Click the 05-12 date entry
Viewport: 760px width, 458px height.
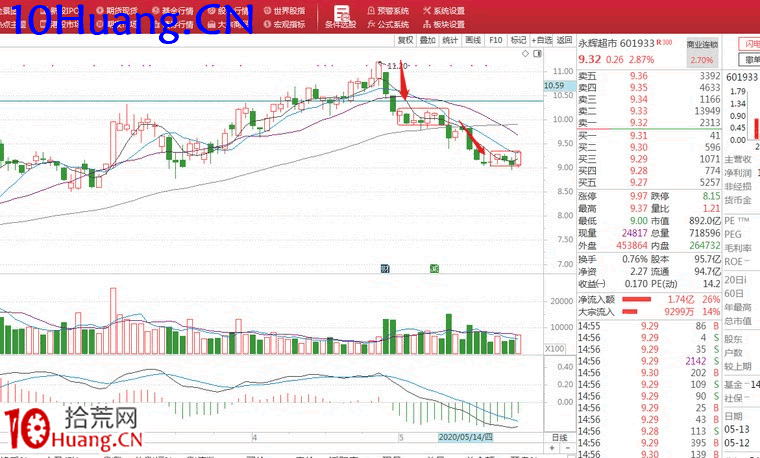click(x=737, y=443)
